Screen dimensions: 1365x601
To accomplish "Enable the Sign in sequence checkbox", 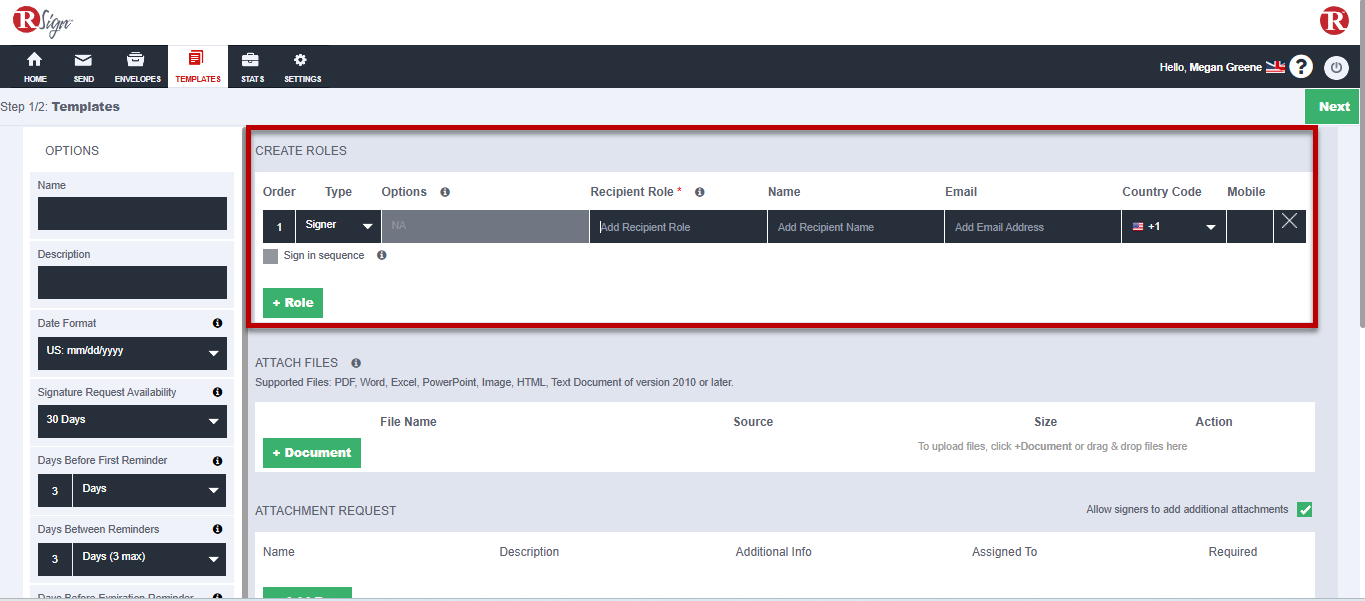I will coord(271,256).
